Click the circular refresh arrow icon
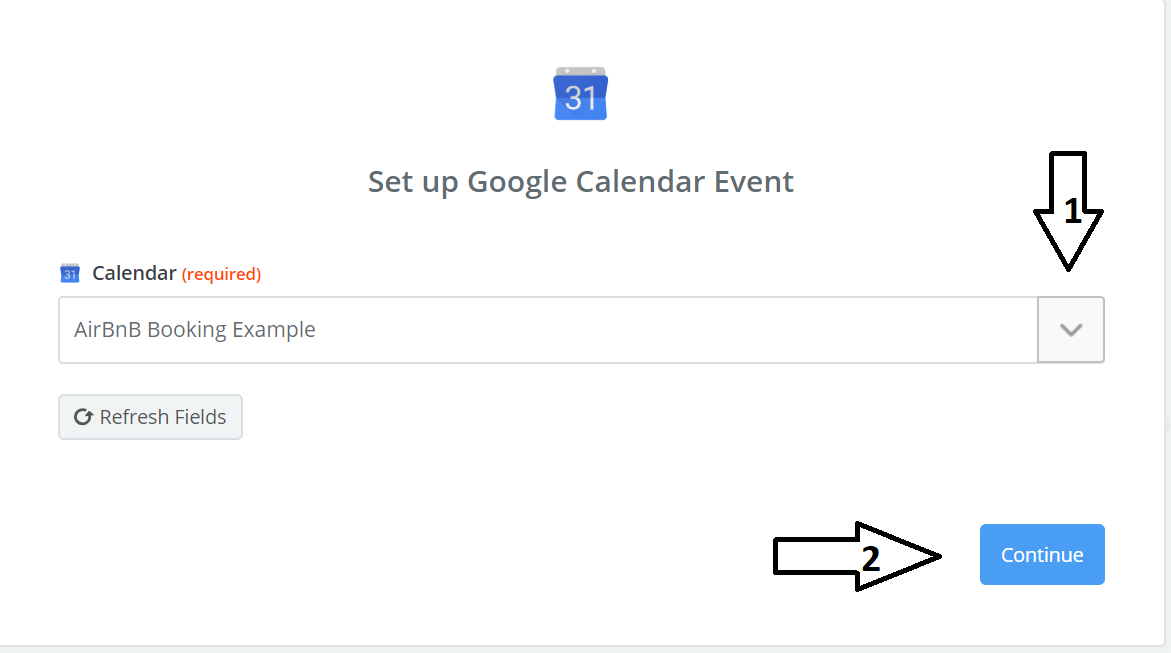 (84, 417)
